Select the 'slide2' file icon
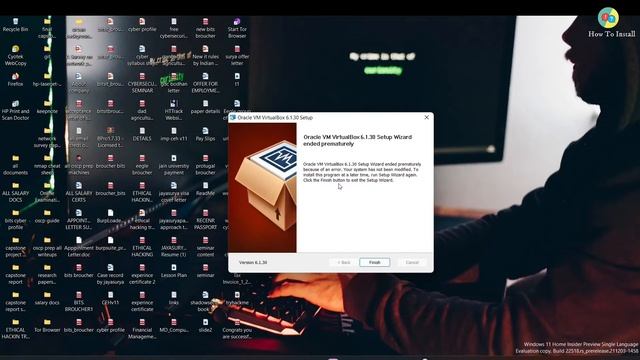 (205, 325)
